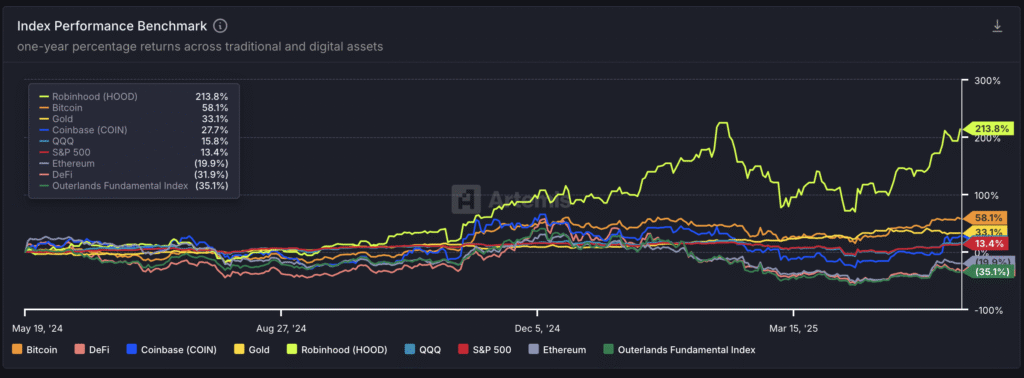Click the QQQ 15.8% row in tooltip box
The width and height of the screenshot is (1024, 378).
pyautogui.click(x=134, y=141)
